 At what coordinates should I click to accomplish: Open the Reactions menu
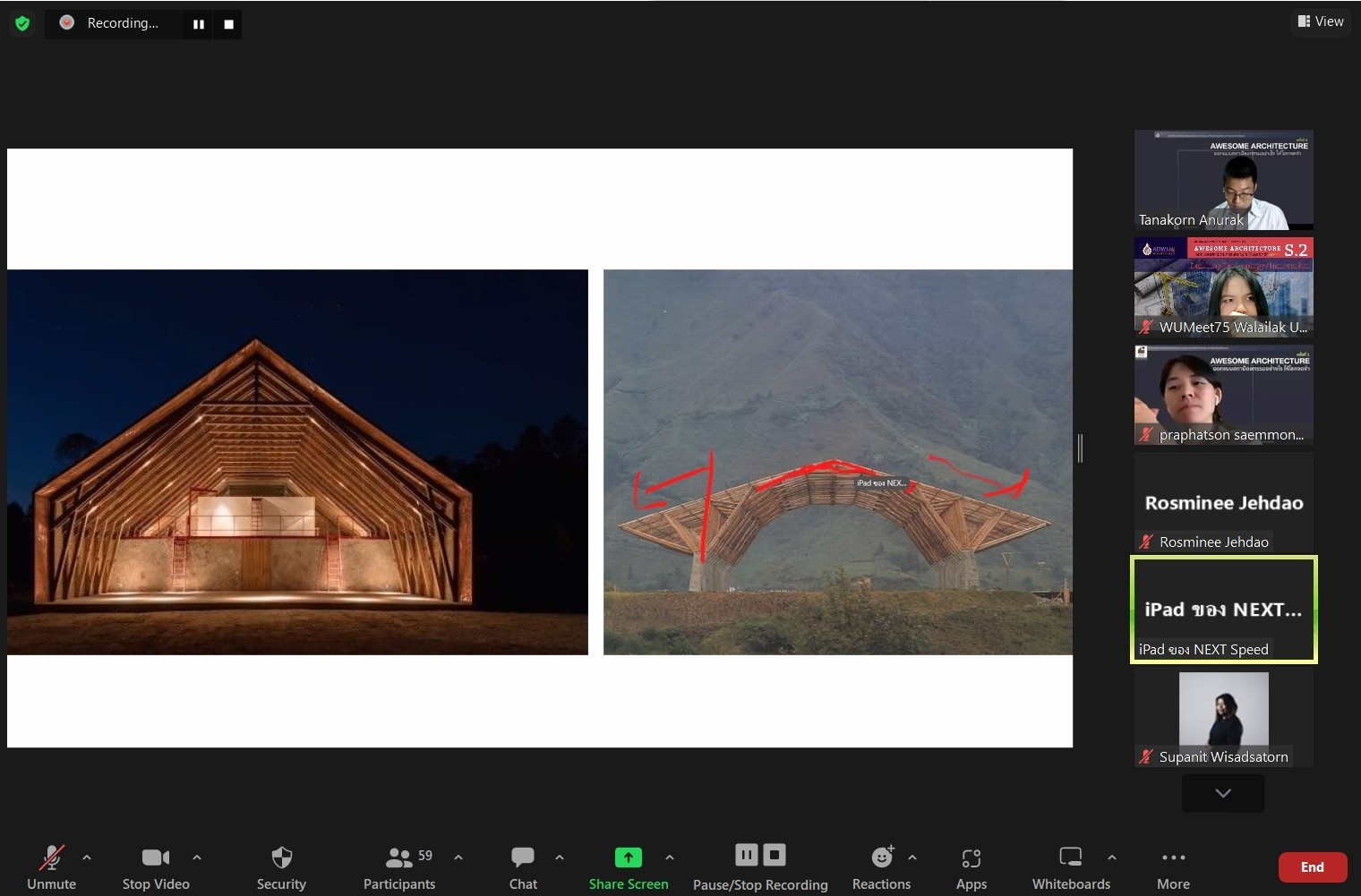point(881,867)
